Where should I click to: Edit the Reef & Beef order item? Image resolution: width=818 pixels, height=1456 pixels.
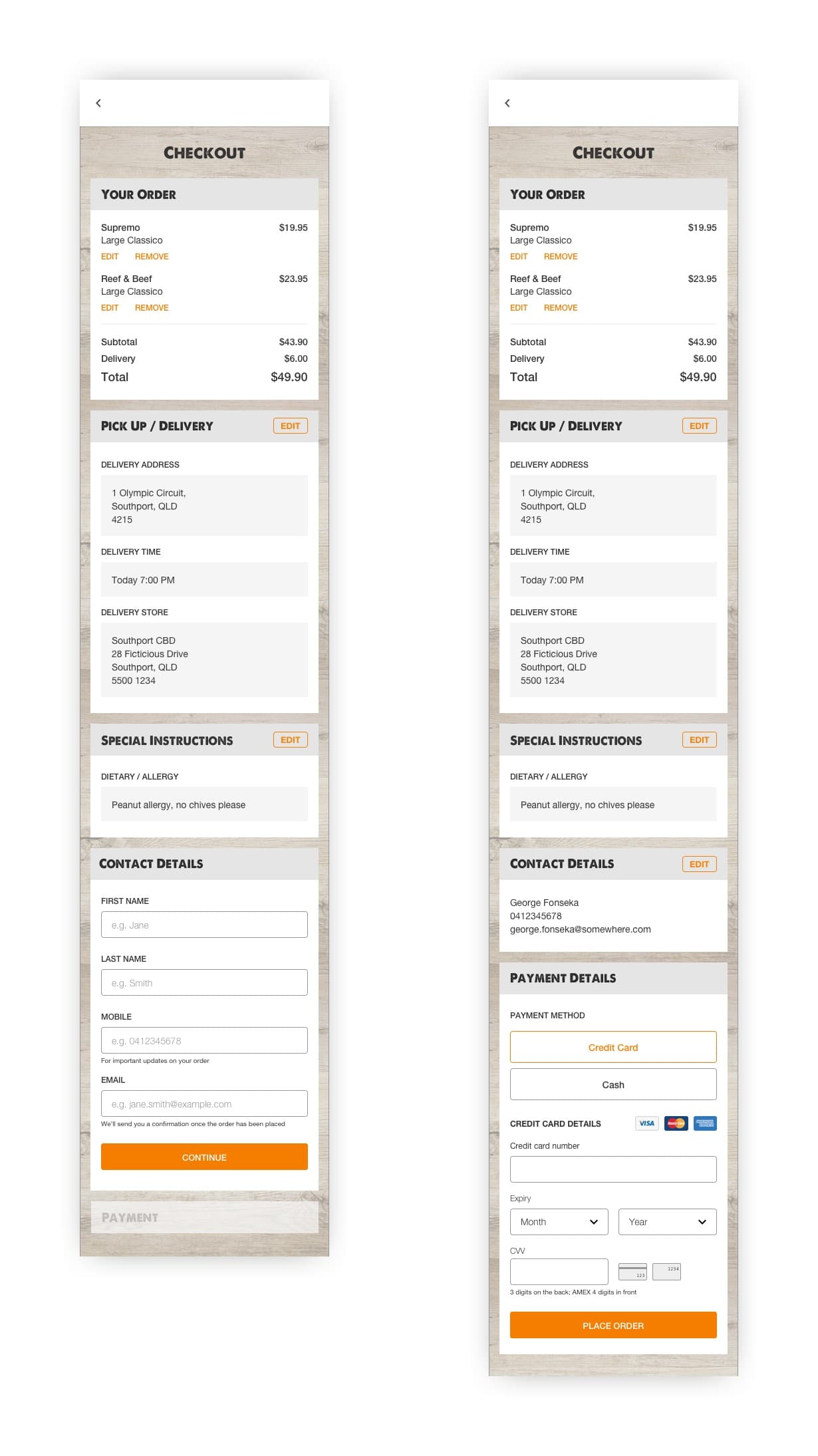(x=110, y=307)
